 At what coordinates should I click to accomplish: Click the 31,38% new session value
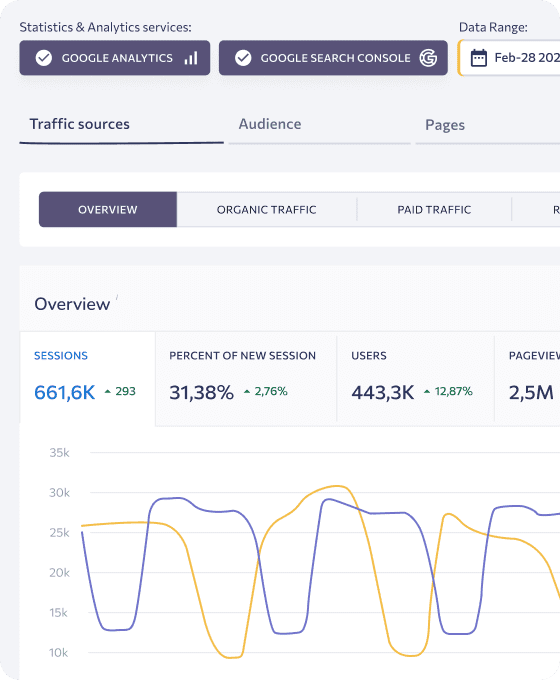(x=201, y=392)
